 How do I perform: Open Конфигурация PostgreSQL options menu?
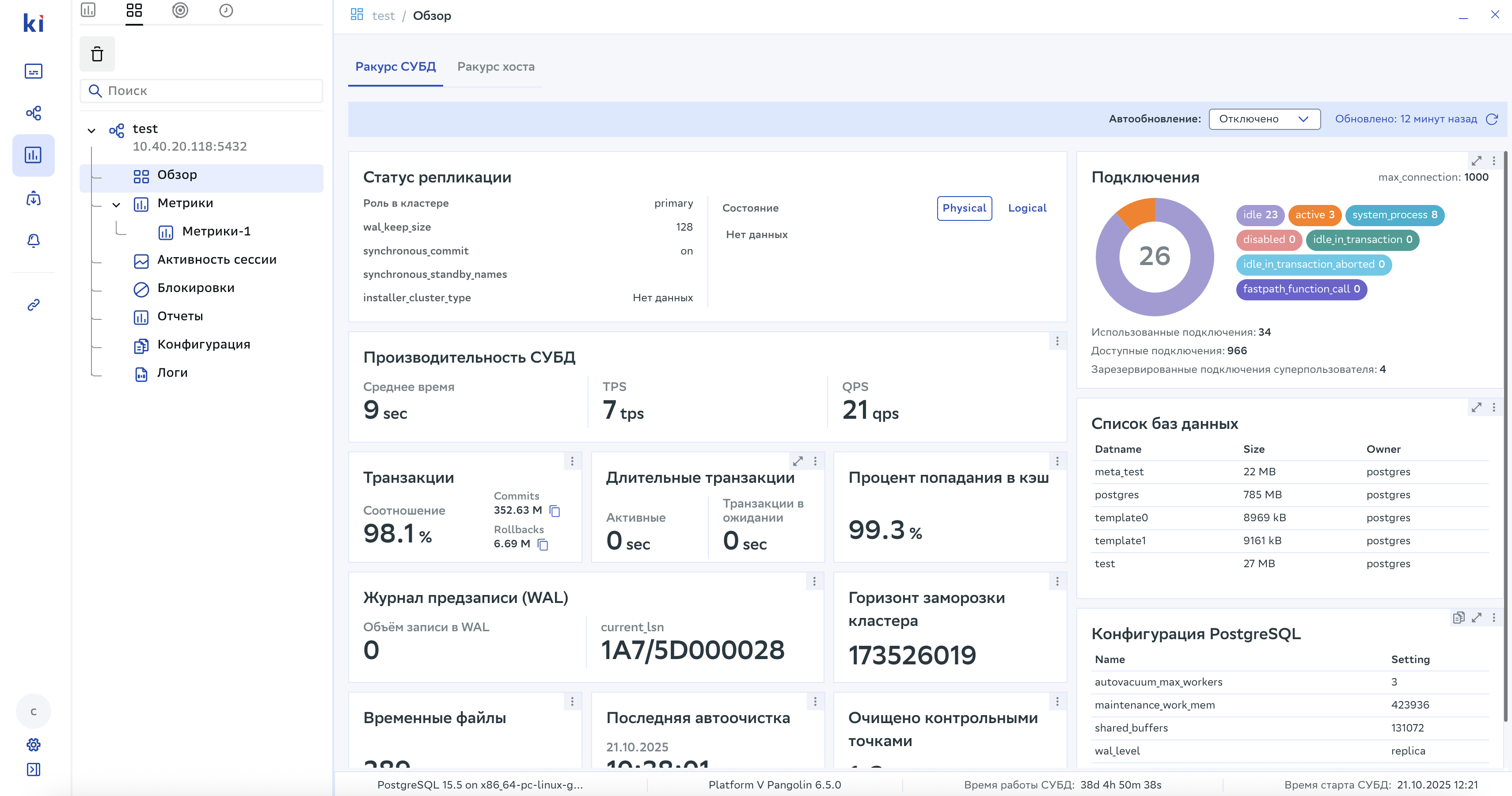coord(1494,617)
